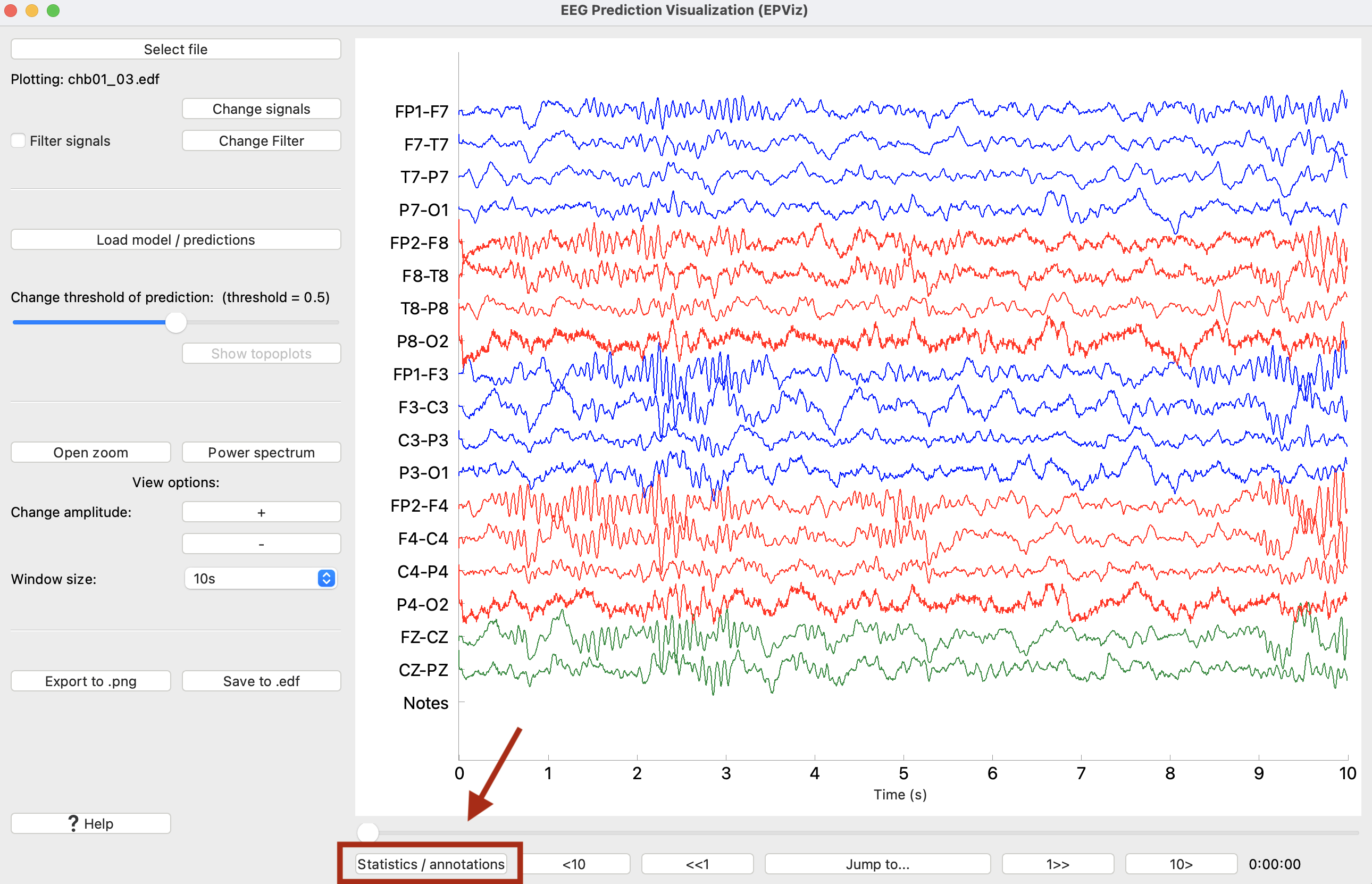Increase amplitude with the plus button
The image size is (1372, 884).
261,512
